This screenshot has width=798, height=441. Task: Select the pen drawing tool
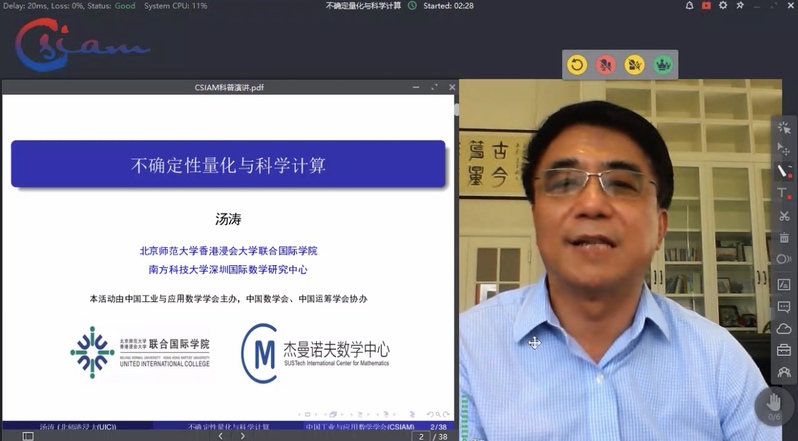click(x=784, y=171)
